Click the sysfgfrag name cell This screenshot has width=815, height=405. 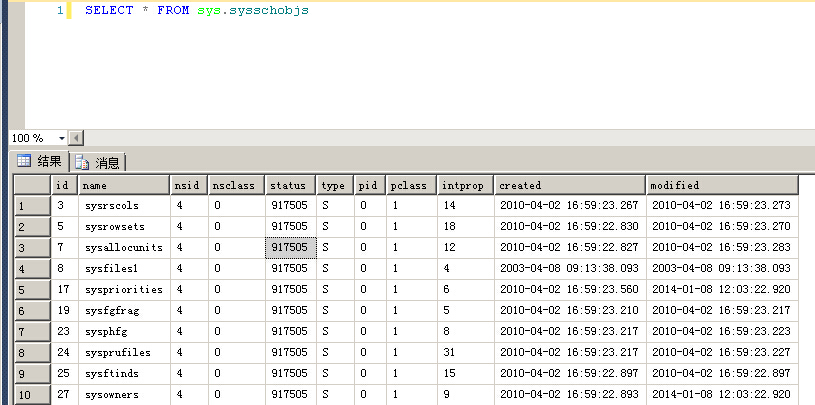coord(124,310)
